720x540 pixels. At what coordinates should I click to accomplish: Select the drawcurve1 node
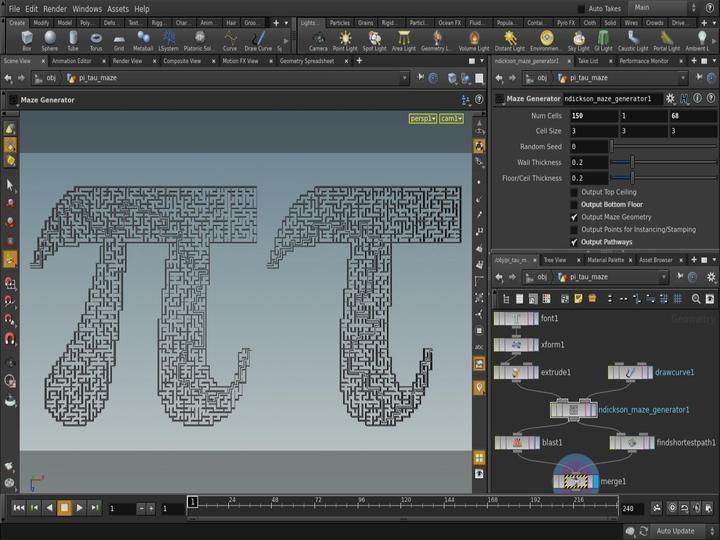point(630,372)
